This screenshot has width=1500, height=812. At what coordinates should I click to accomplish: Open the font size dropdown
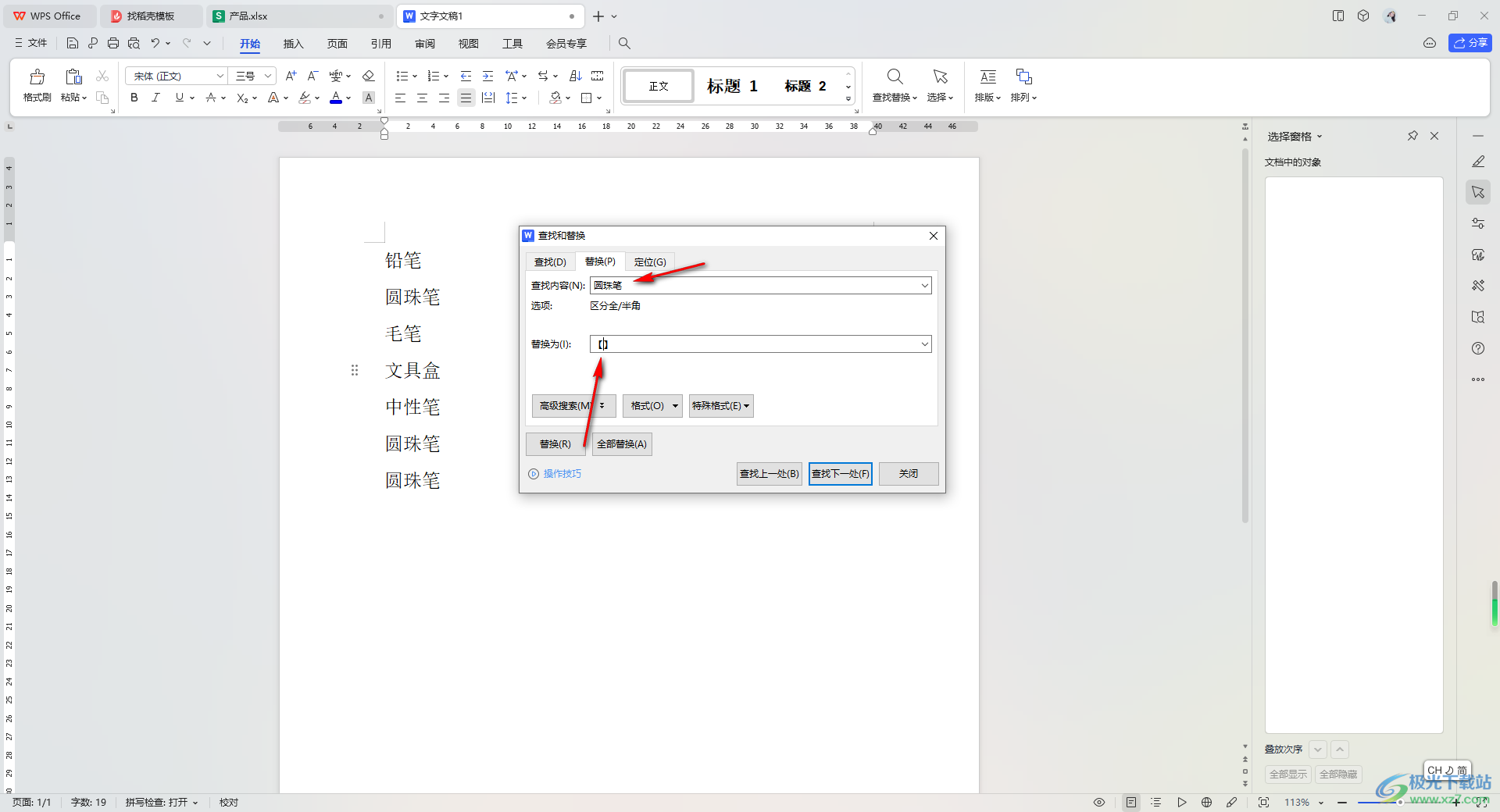point(268,76)
